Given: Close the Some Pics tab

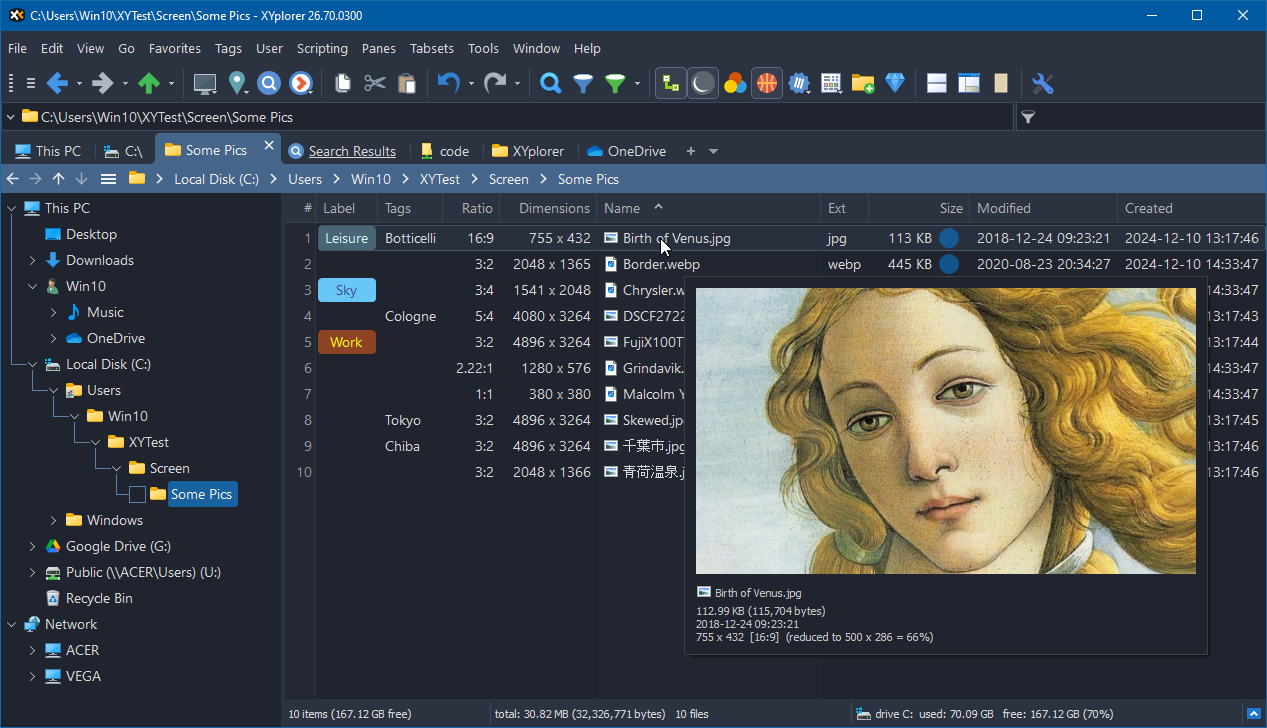Looking at the screenshot, I should coord(267,144).
